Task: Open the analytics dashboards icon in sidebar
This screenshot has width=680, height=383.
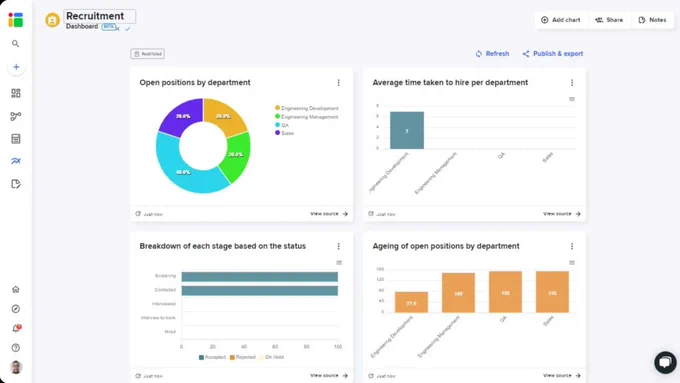Action: pos(16,161)
